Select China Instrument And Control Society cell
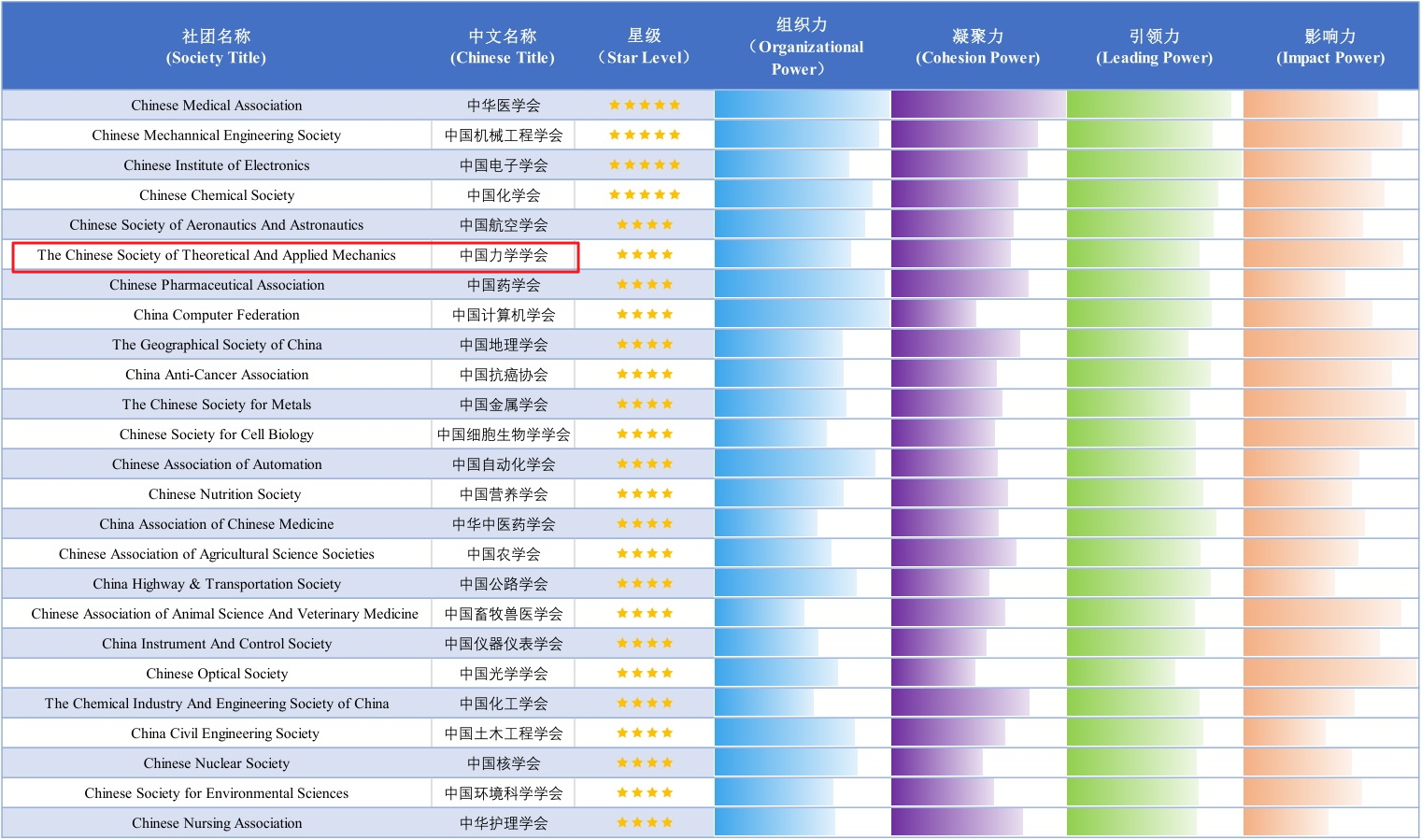1422x840 pixels. [217, 644]
